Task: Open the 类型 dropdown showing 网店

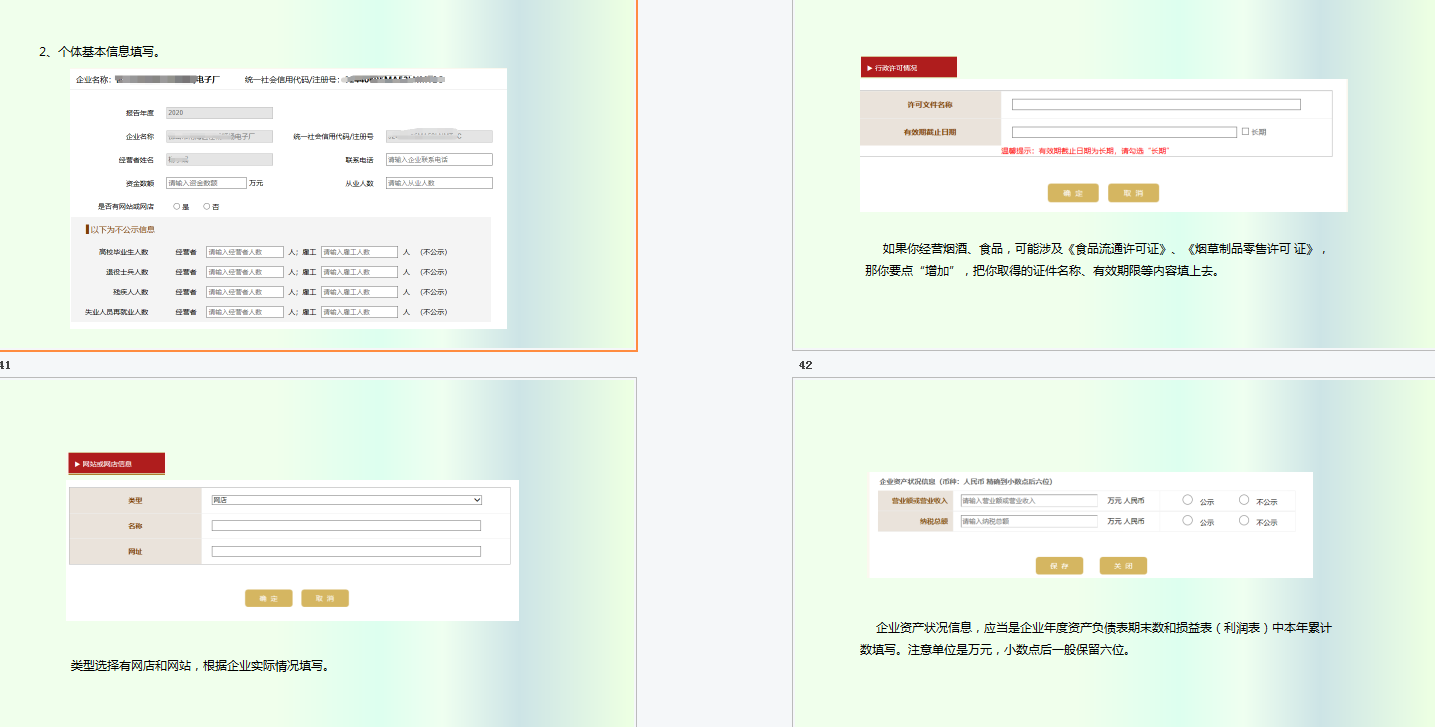Action: pyautogui.click(x=345, y=500)
